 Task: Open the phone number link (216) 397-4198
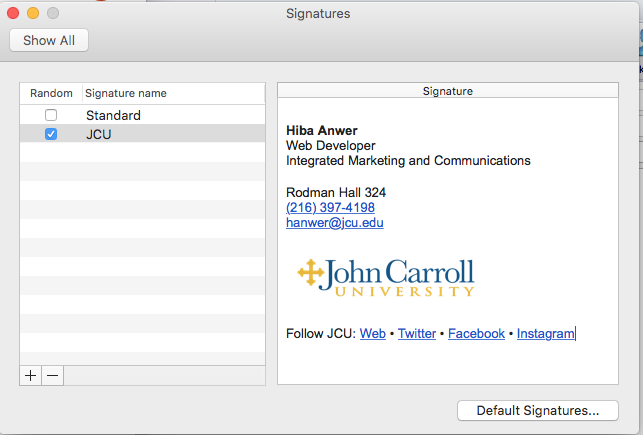[x=330, y=207]
